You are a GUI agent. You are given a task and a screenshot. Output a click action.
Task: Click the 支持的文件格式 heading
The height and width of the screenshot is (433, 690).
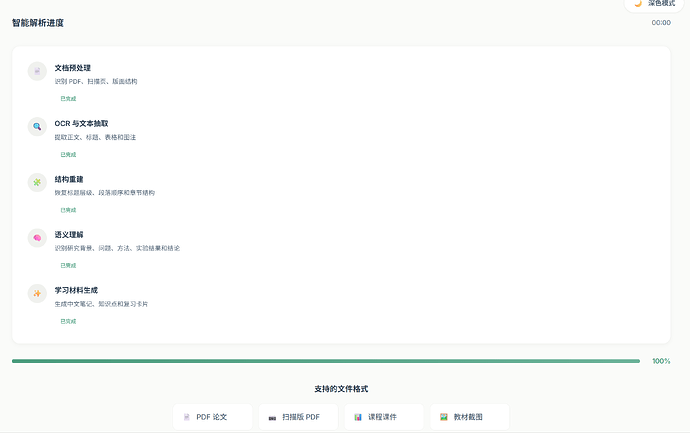click(341, 389)
